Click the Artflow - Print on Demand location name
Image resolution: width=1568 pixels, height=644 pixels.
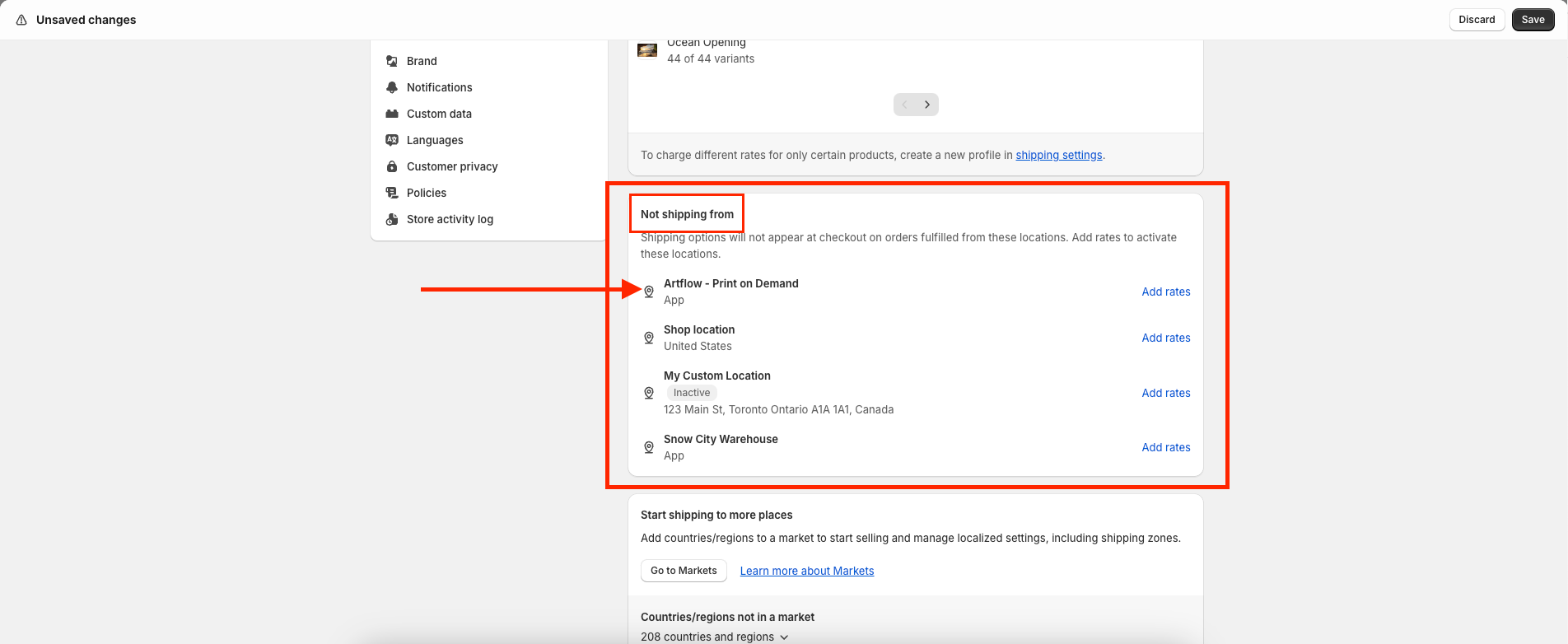click(731, 283)
